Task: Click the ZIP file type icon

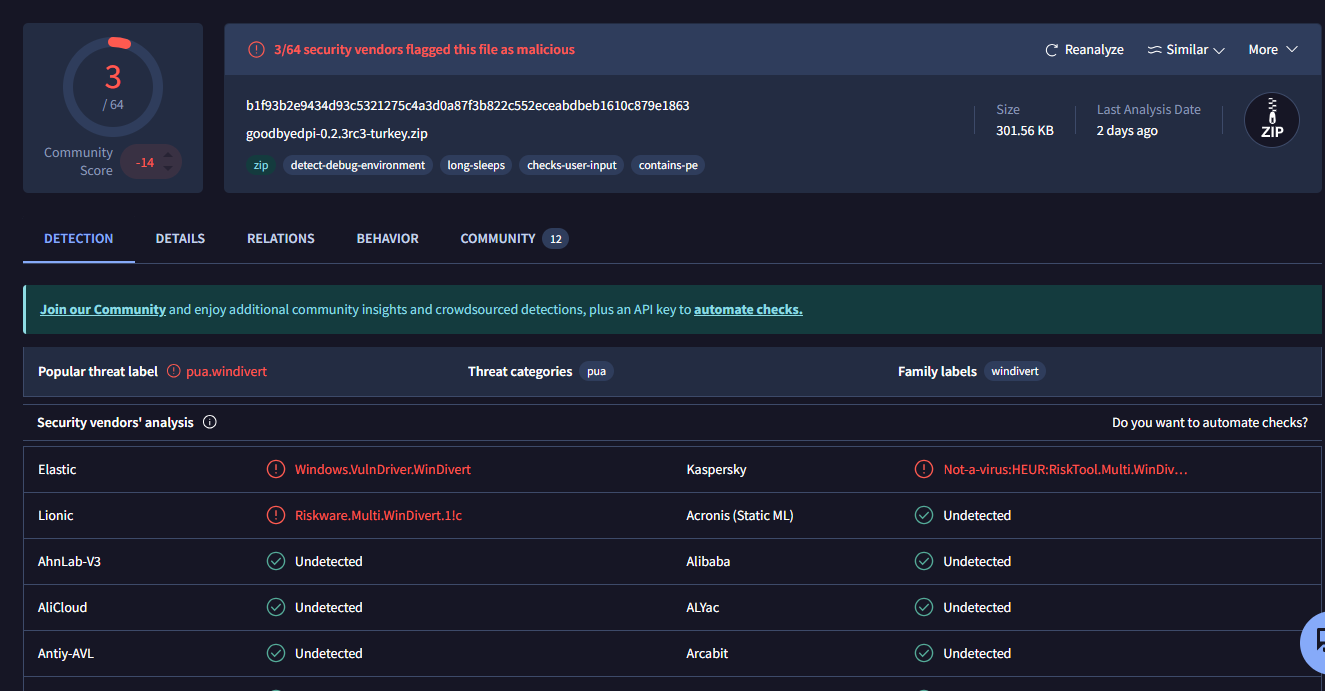Action: point(1271,120)
